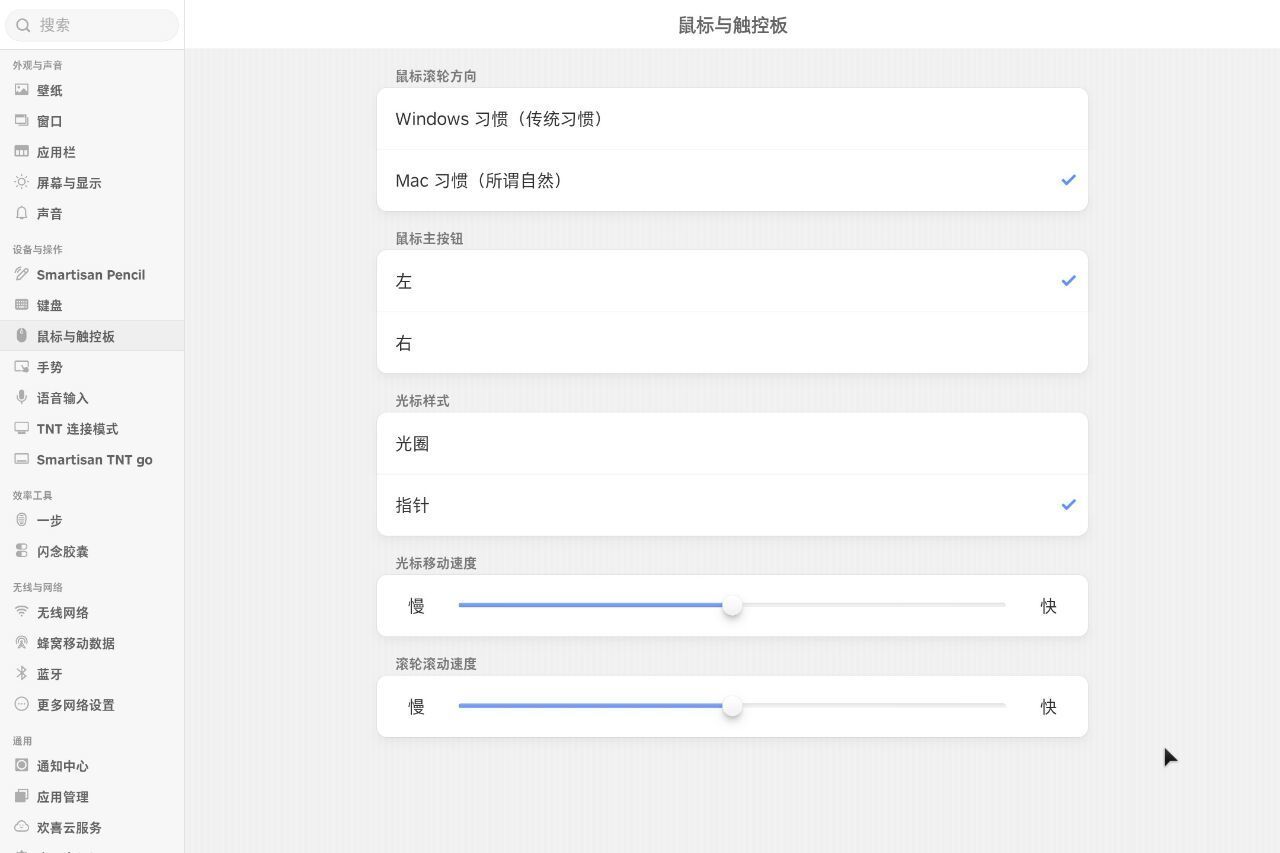Open the Smartisan Pencil settings
Viewport: 1280px width, 853px height.
(90, 274)
